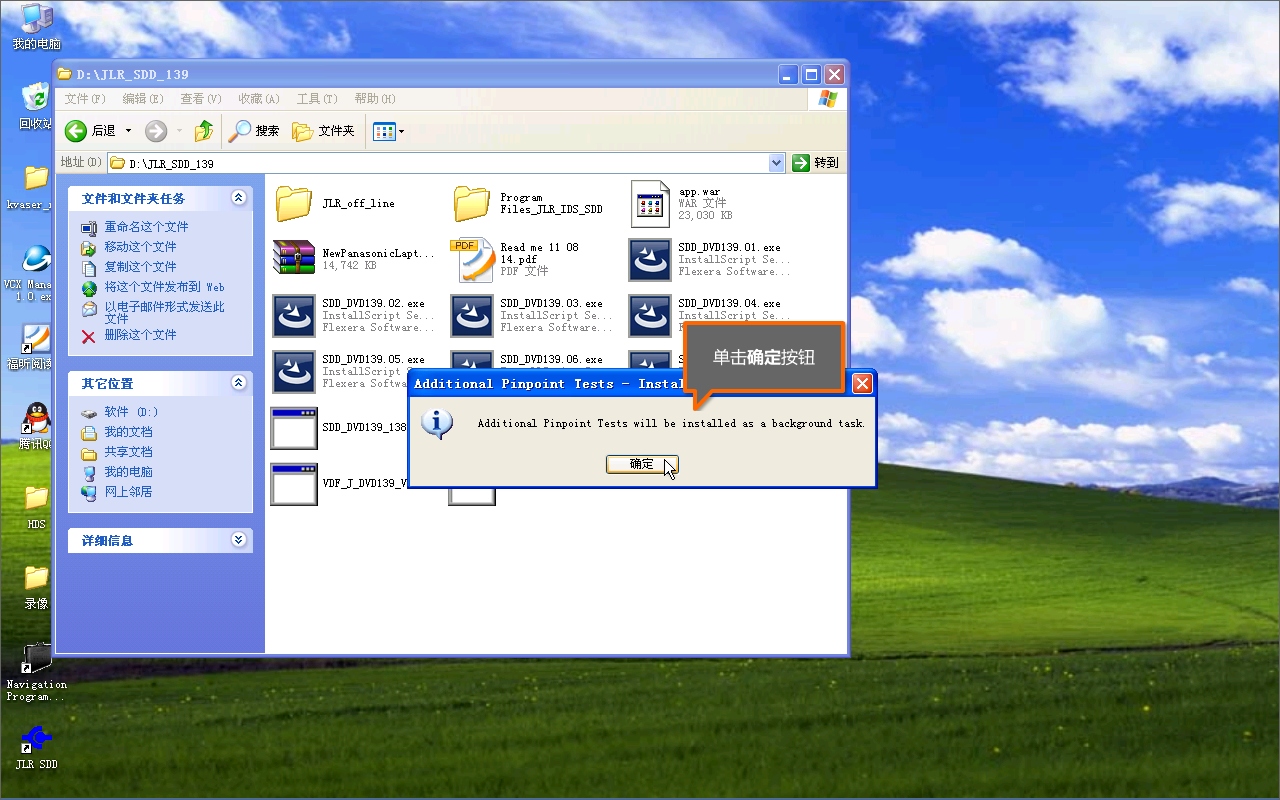The width and height of the screenshot is (1280, 800).
Task: Click 以电子邮件形式发送此文件 link
Action: pyautogui.click(x=164, y=312)
